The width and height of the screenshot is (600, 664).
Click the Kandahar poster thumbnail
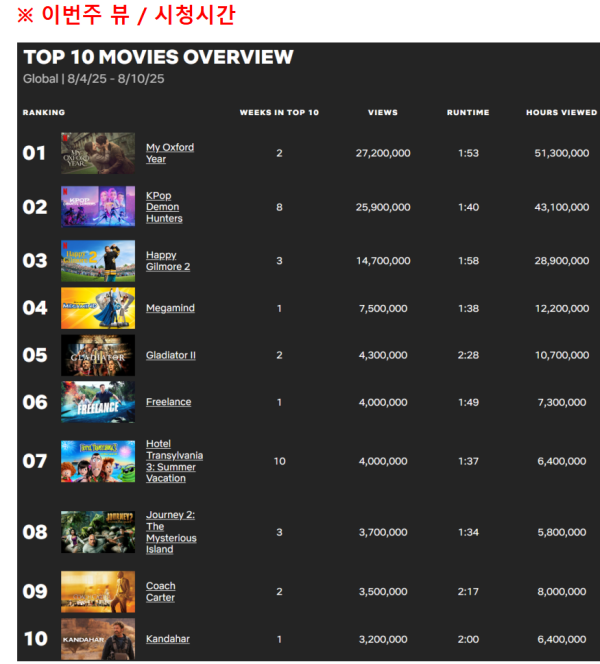pyautogui.click(x=98, y=639)
